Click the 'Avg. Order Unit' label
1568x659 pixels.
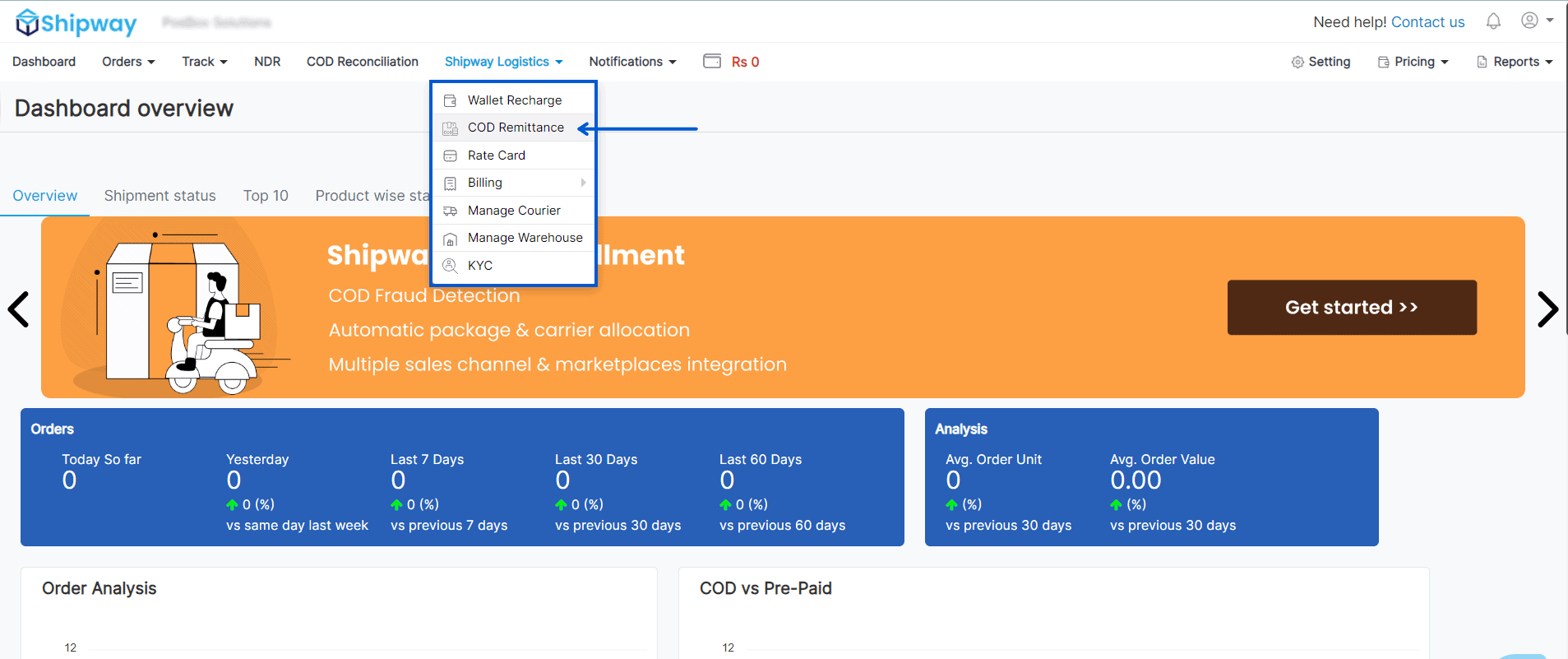[993, 460]
